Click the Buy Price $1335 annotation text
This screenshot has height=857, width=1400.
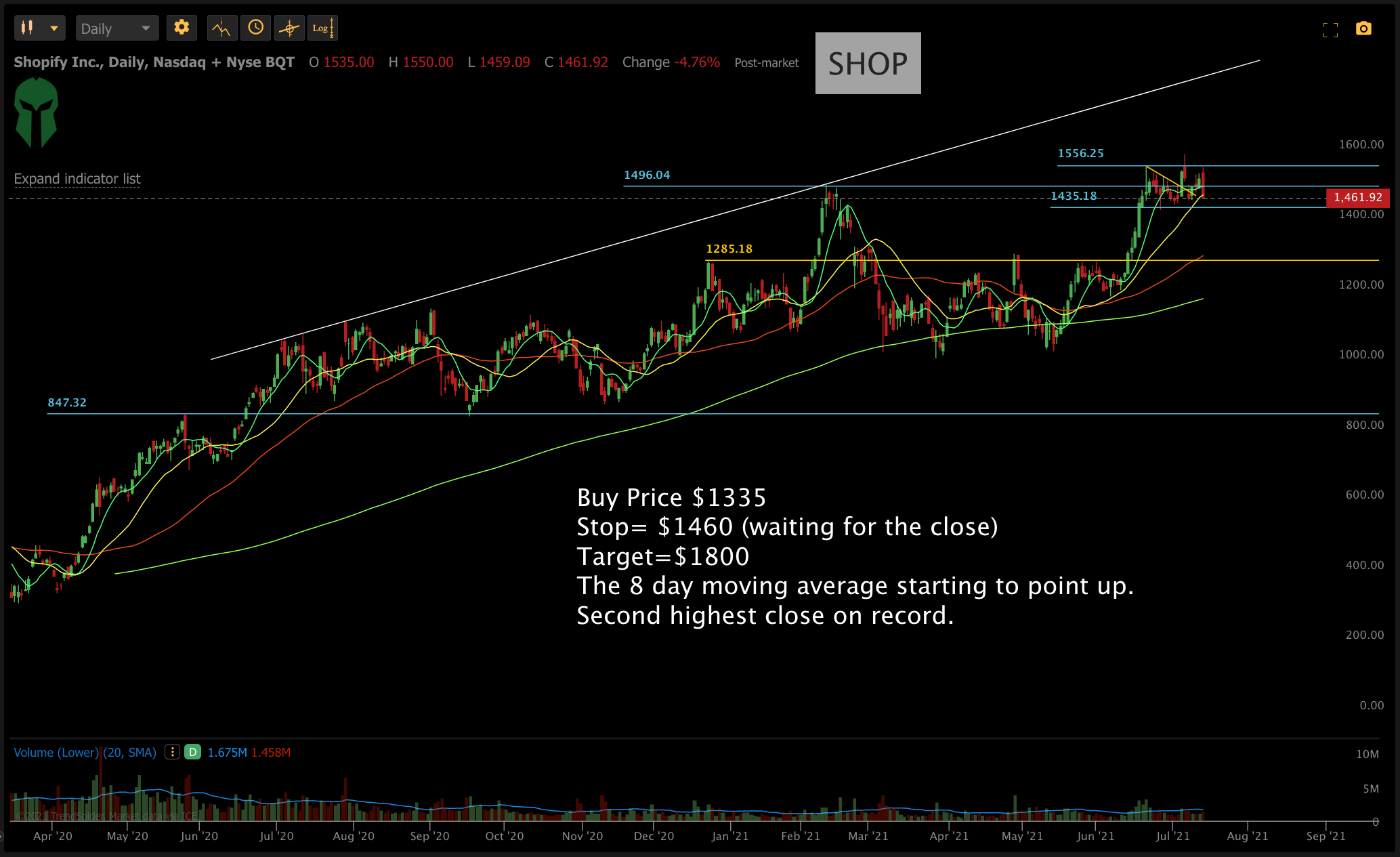click(x=671, y=498)
